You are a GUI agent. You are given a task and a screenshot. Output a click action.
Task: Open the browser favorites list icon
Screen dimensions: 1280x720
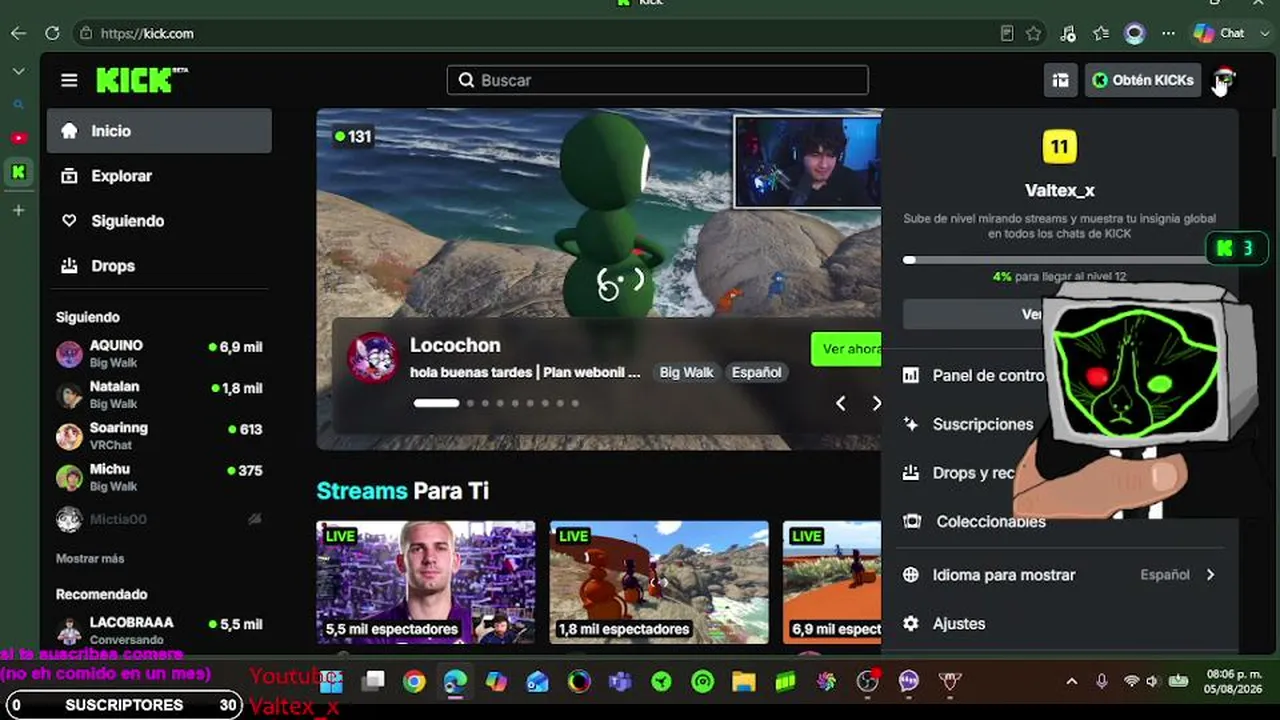[x=1101, y=33]
